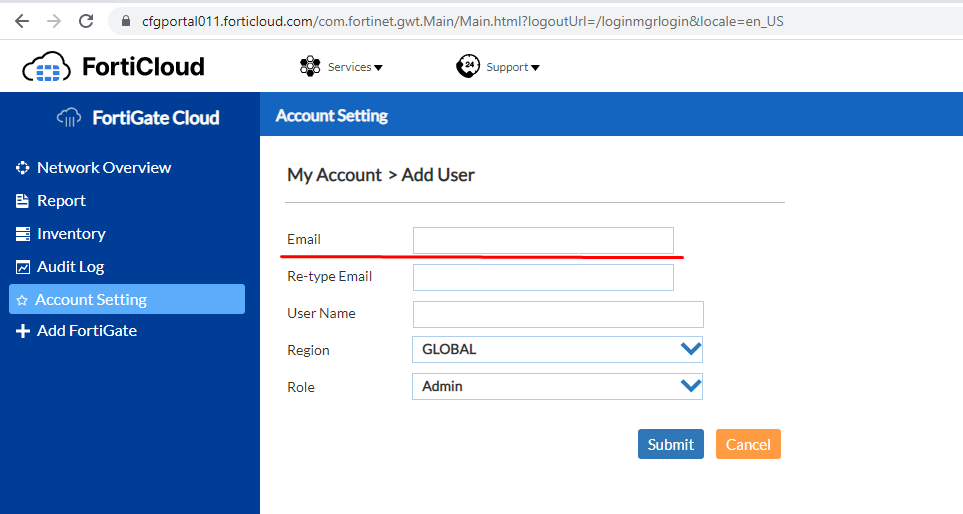
Task: Click the FortiGate Cloud sidebar title
Action: point(155,117)
